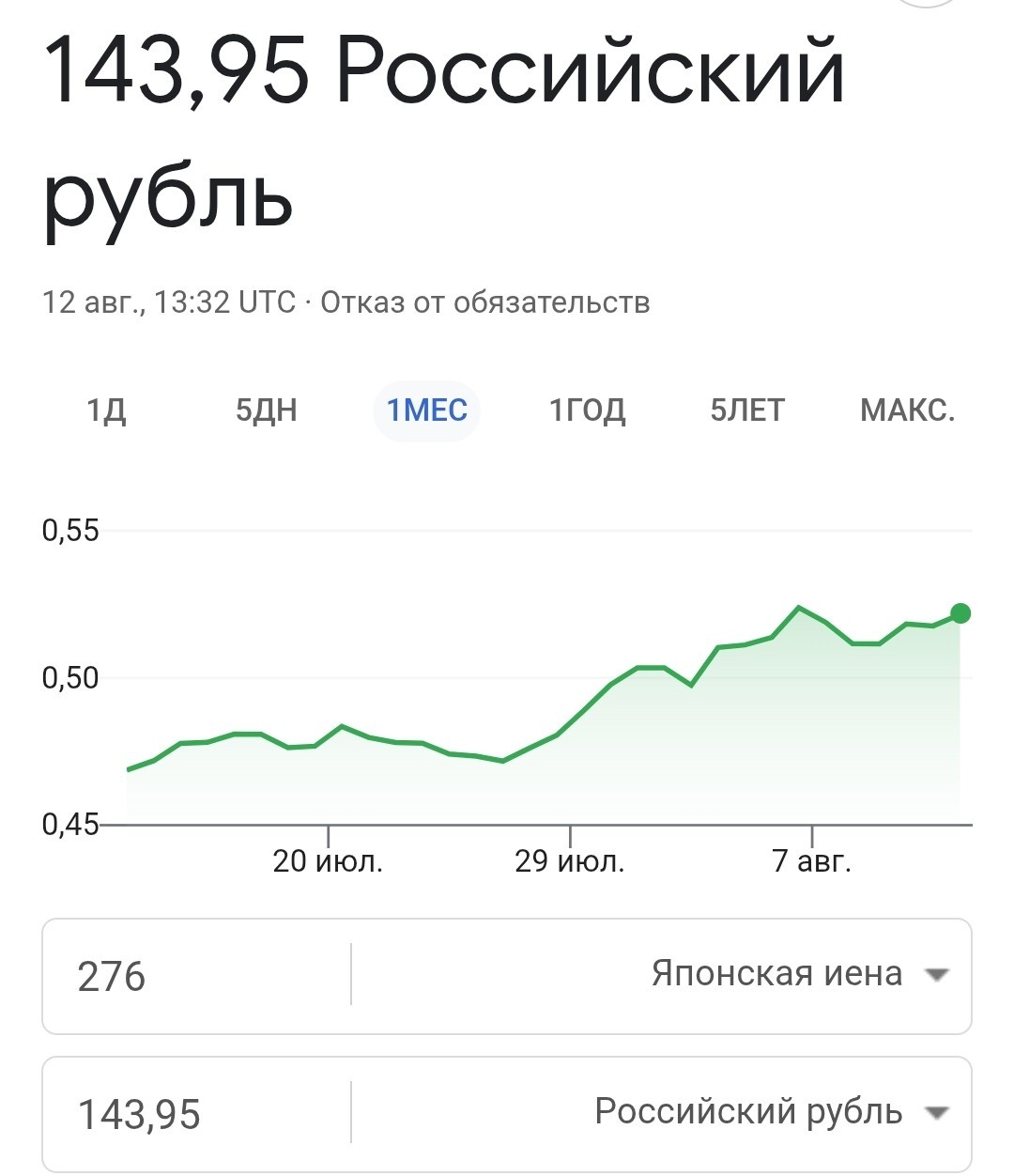The width and height of the screenshot is (1014, 1176).
Task: Select the 1Д time range tab
Action: tap(106, 410)
